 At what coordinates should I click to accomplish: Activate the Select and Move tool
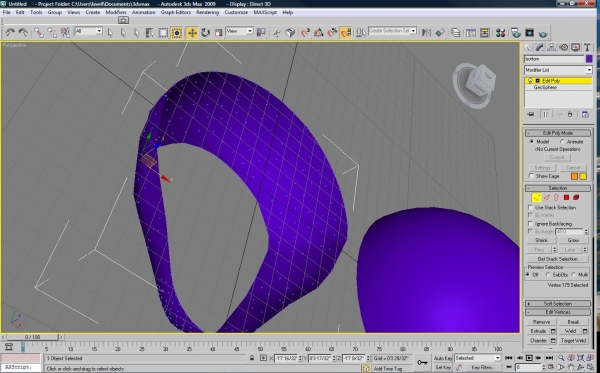coord(192,33)
